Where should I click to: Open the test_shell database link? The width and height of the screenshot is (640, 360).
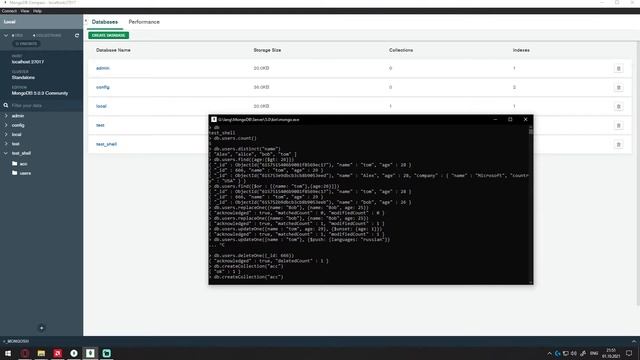[x=106, y=144]
